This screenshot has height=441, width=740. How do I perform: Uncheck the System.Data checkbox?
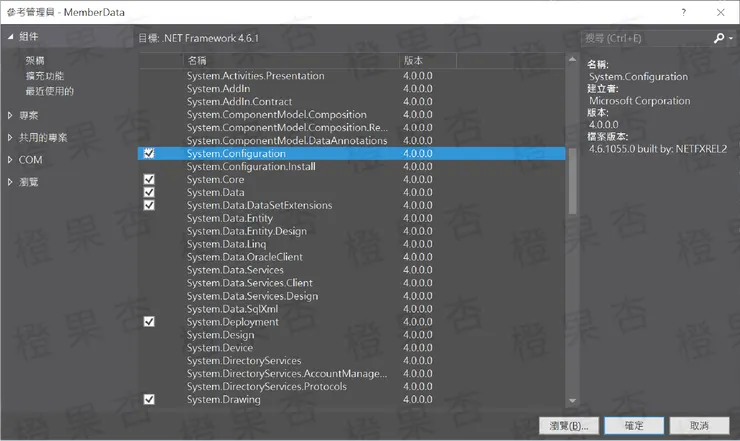click(x=149, y=192)
